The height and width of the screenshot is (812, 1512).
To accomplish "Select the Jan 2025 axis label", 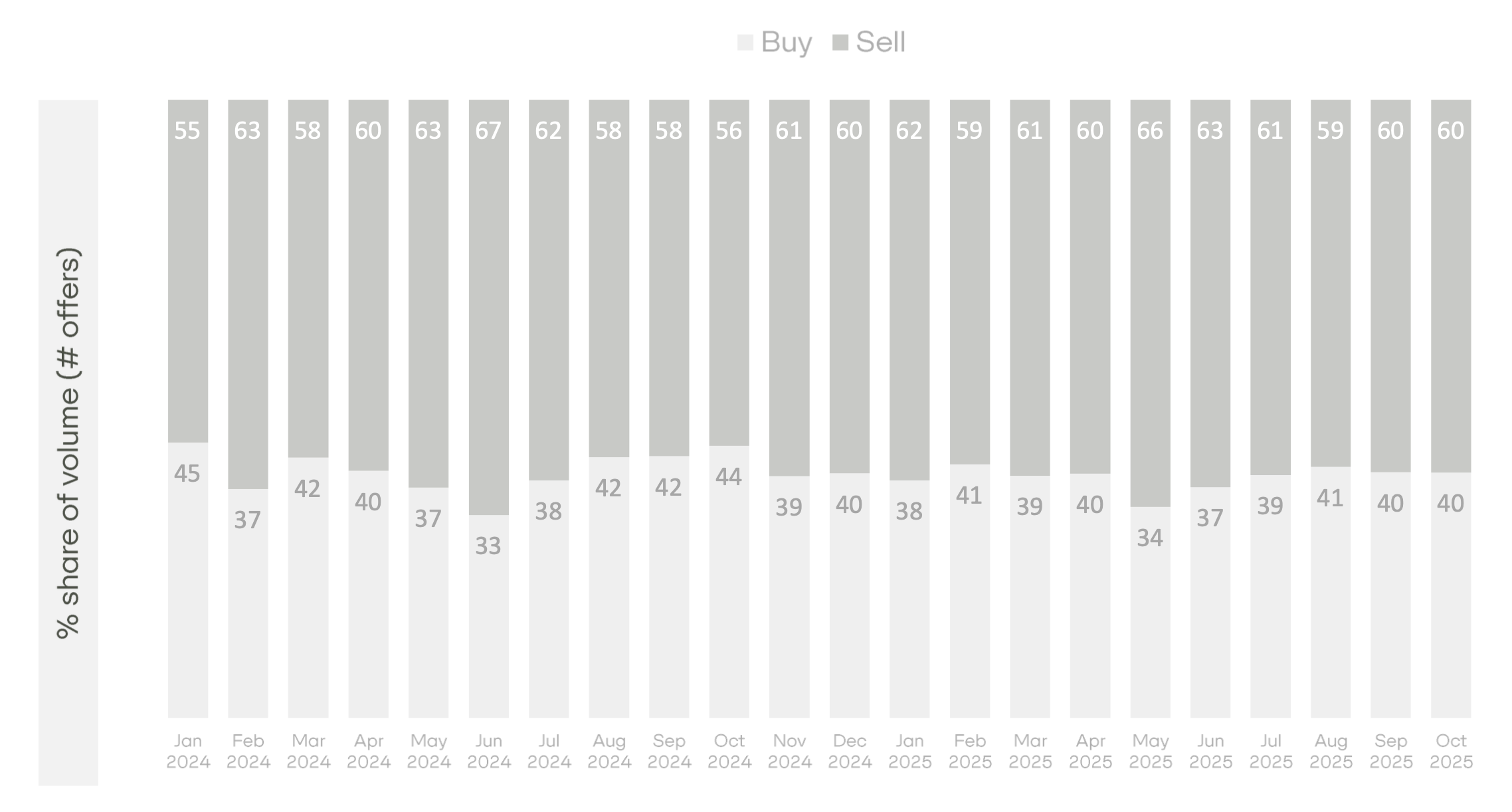I will coord(909,752).
